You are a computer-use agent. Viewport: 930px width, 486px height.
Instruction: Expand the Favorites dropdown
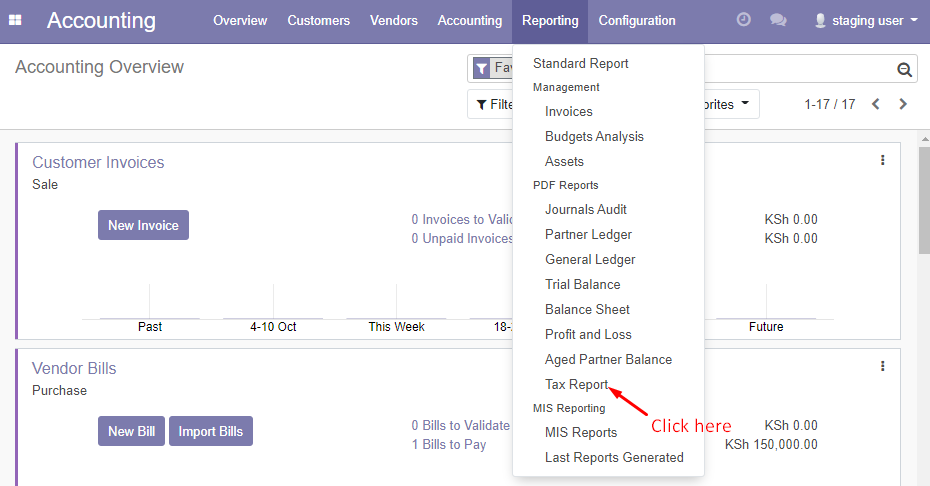point(731,104)
